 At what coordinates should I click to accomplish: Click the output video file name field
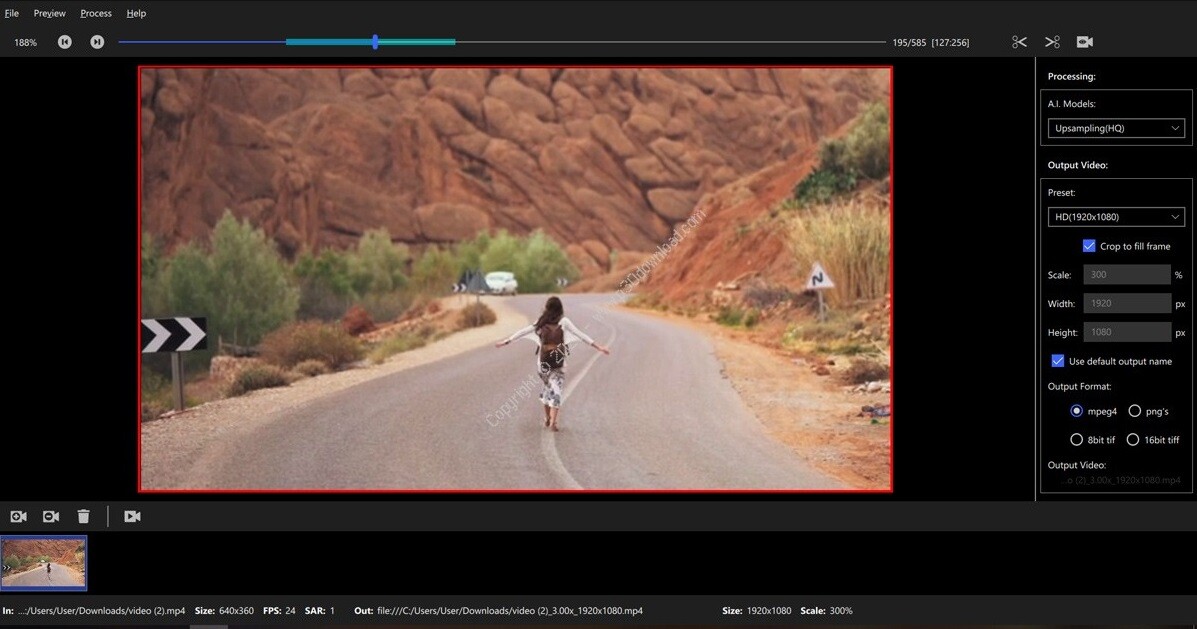pos(1120,480)
